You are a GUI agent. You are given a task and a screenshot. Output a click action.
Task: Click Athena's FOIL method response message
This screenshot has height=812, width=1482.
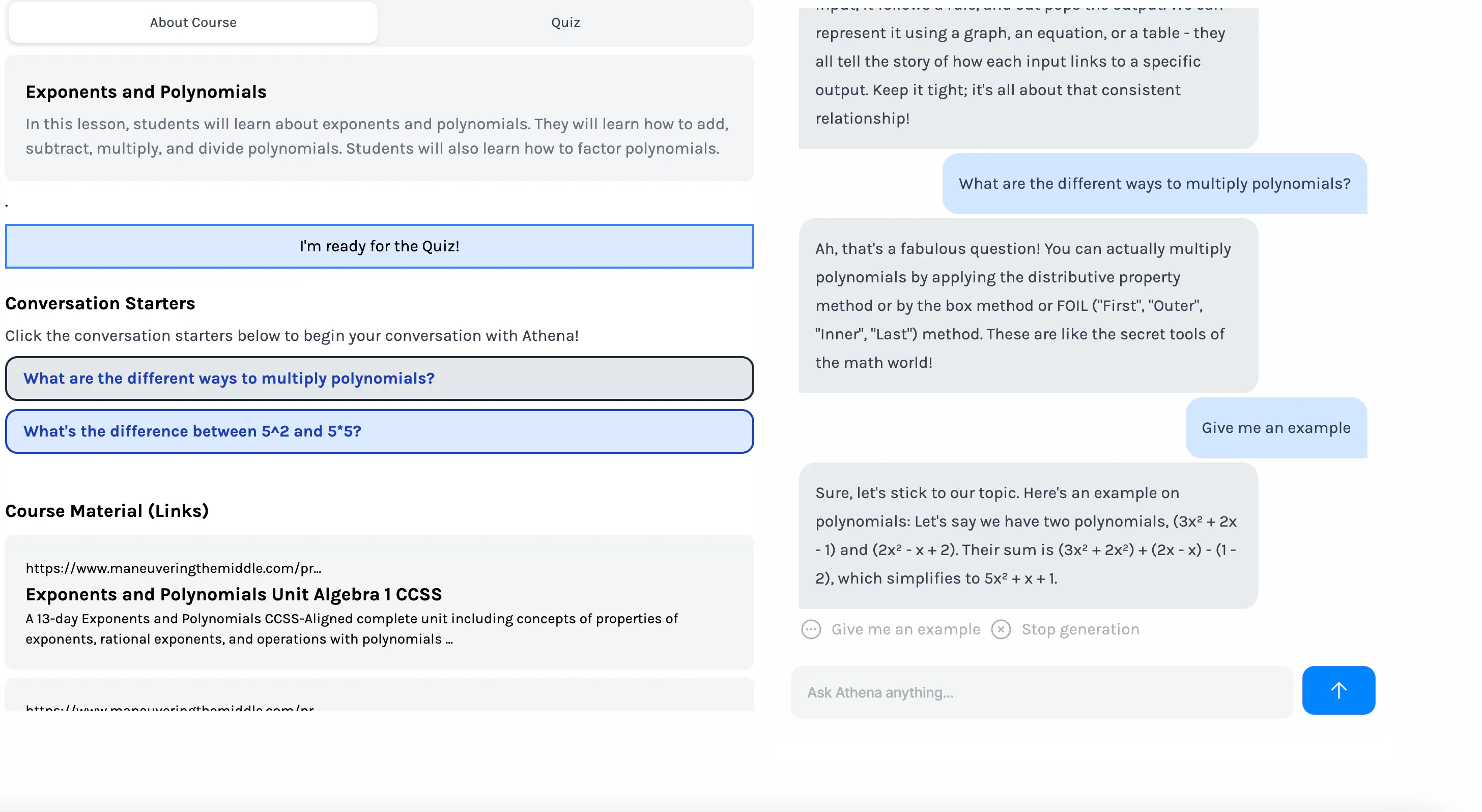coord(1028,305)
